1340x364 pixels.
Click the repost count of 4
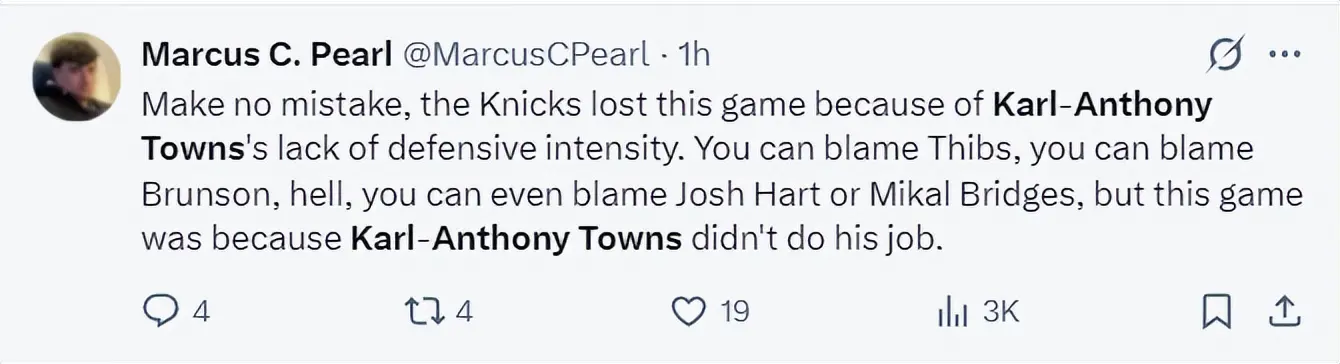click(x=463, y=313)
